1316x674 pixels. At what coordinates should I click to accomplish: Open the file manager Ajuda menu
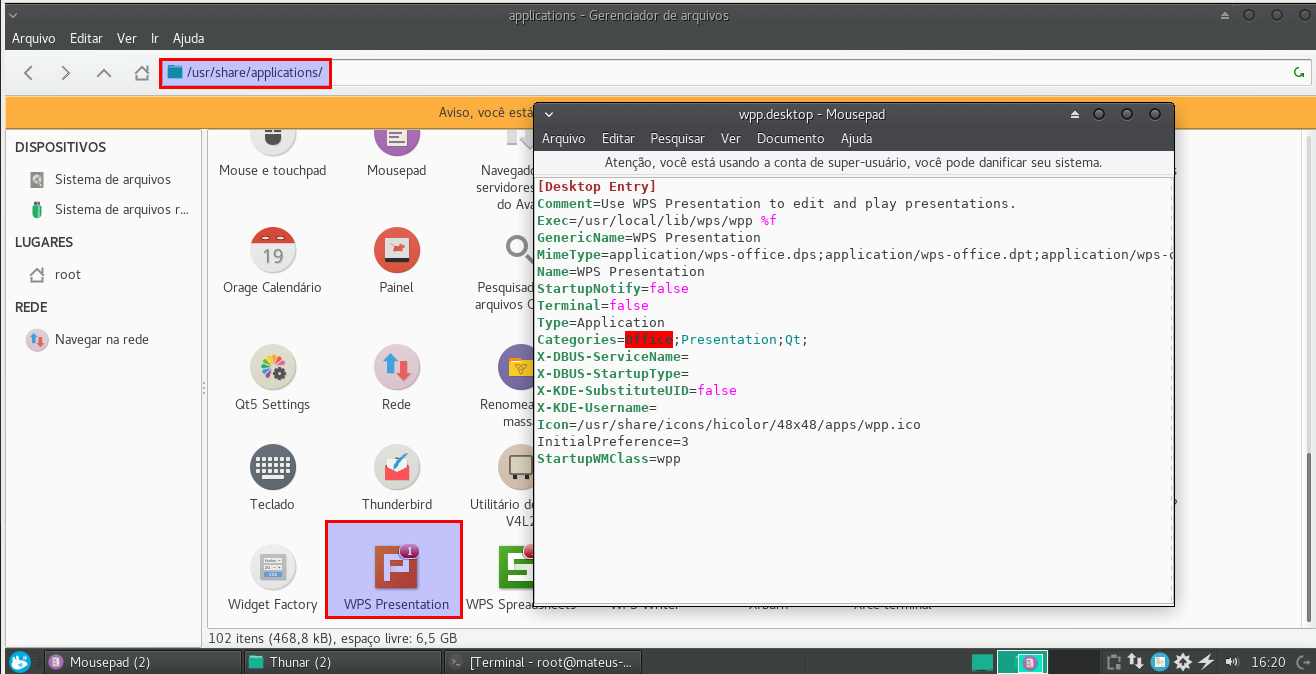pyautogui.click(x=188, y=38)
